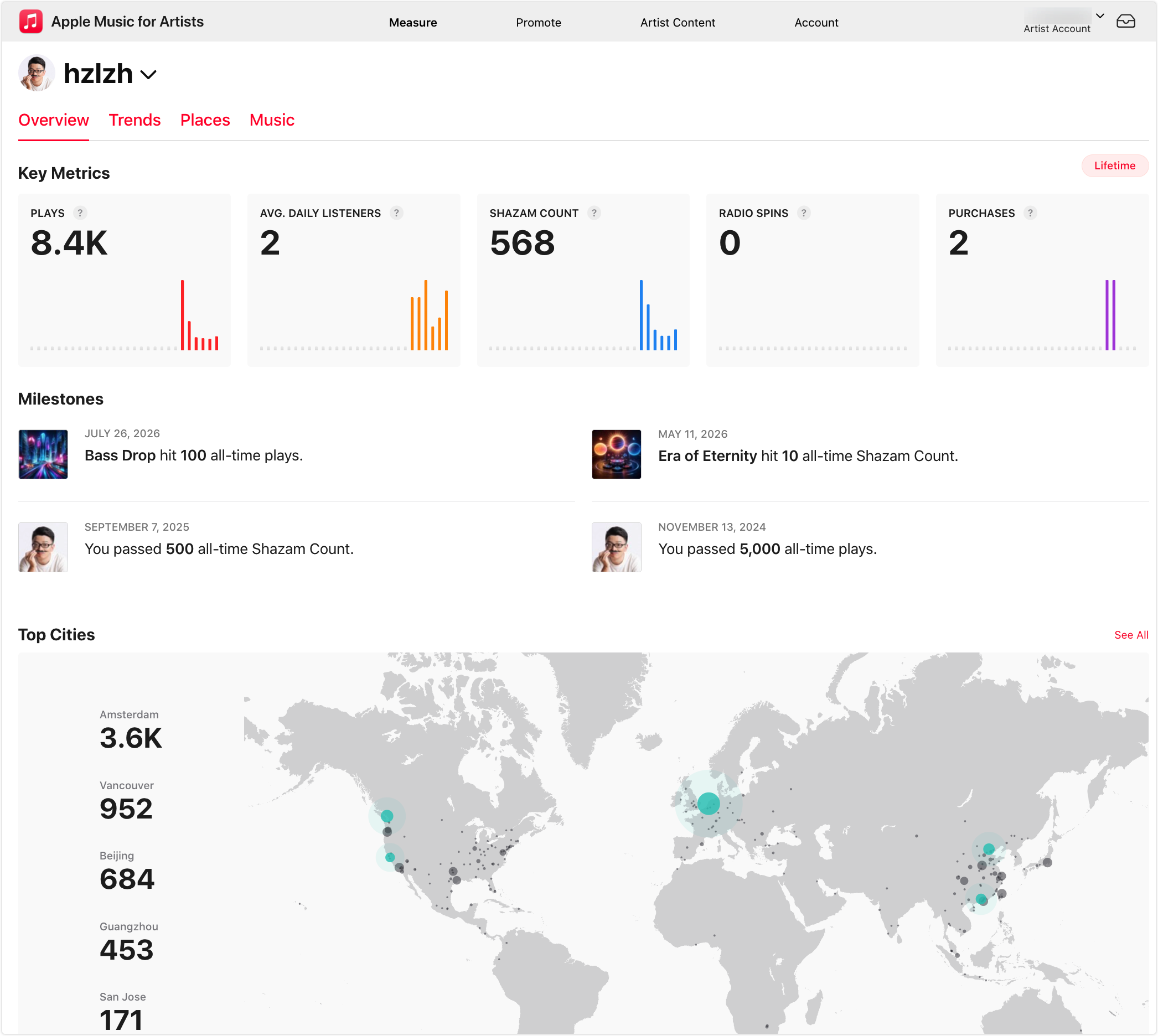The image size is (1158, 1036).
Task: Open the Bass Drop album artwork
Action: click(x=43, y=454)
